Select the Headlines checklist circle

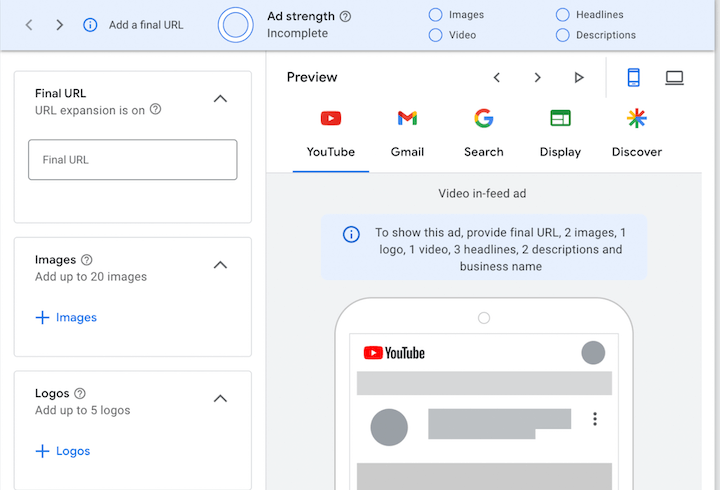[562, 15]
